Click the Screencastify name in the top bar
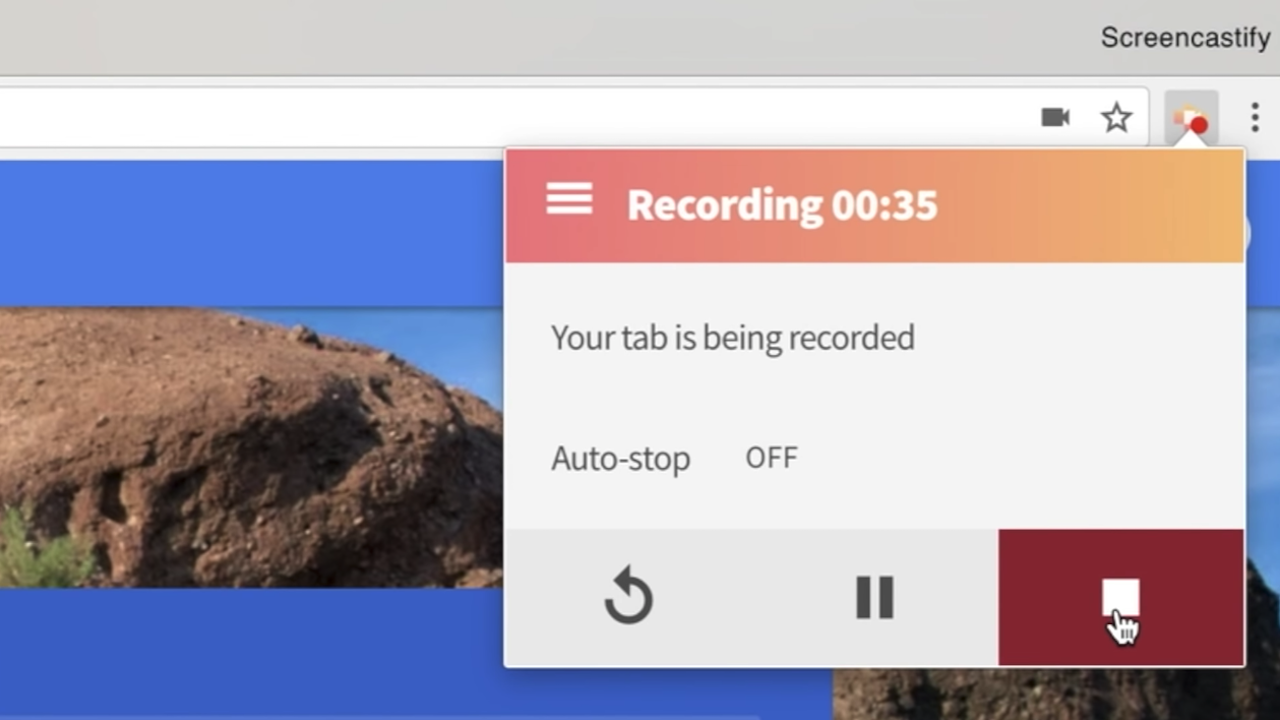This screenshot has height=720, width=1280. (1184, 38)
